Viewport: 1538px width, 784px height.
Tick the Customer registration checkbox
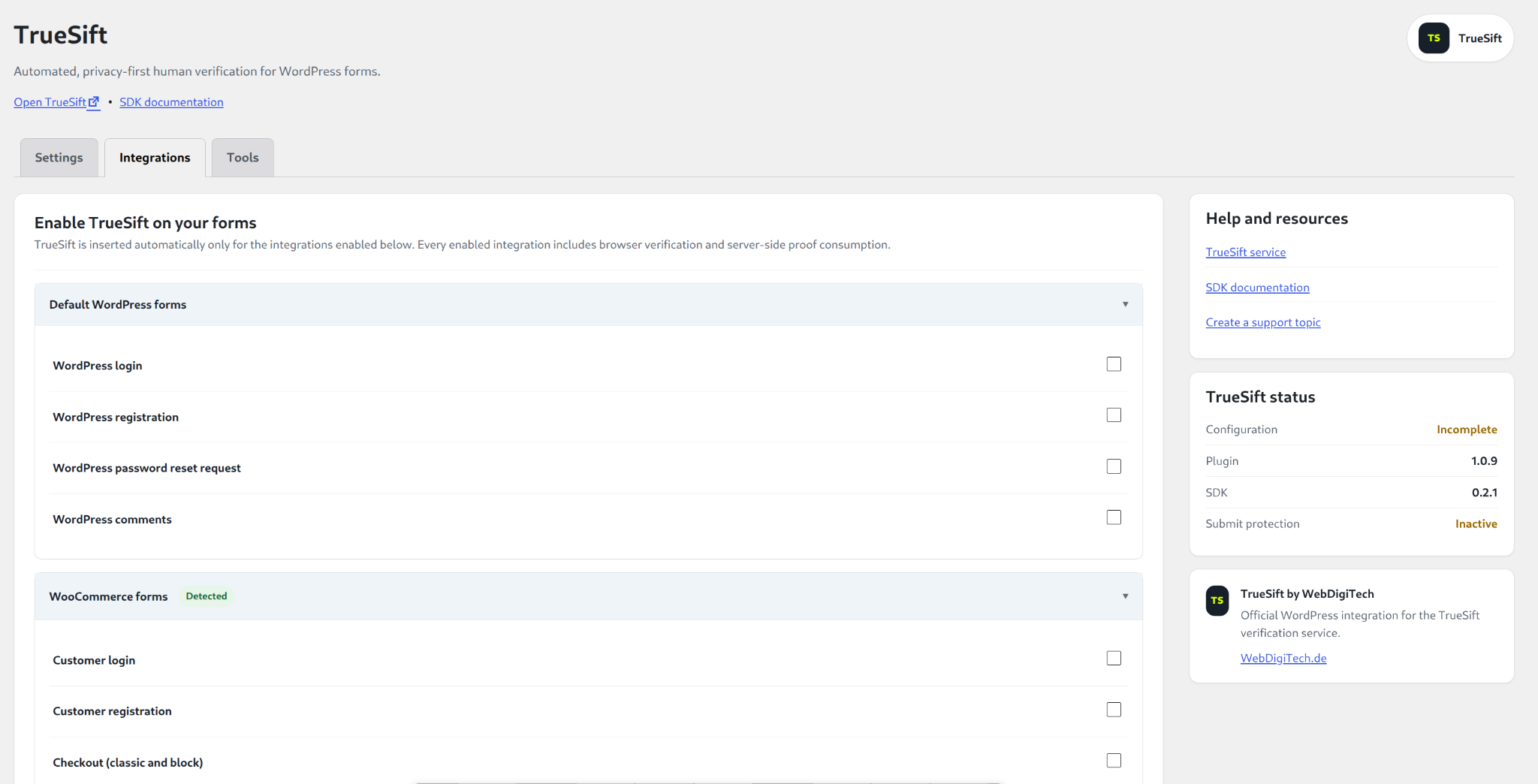coord(1114,710)
